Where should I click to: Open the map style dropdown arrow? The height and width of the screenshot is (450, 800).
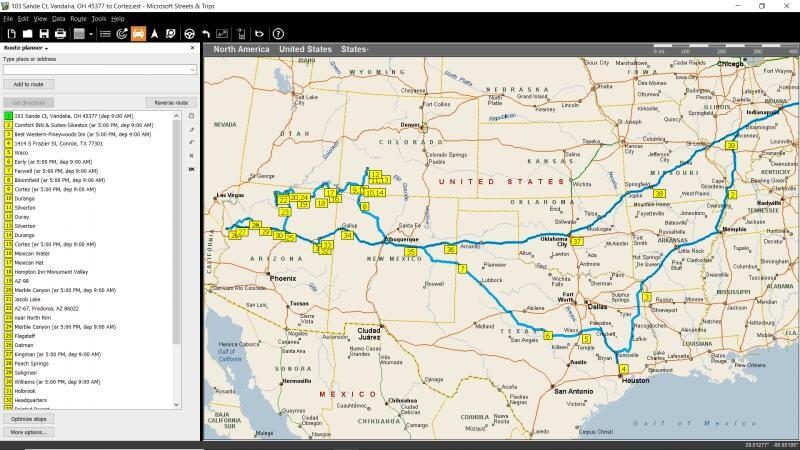click(x=91, y=34)
